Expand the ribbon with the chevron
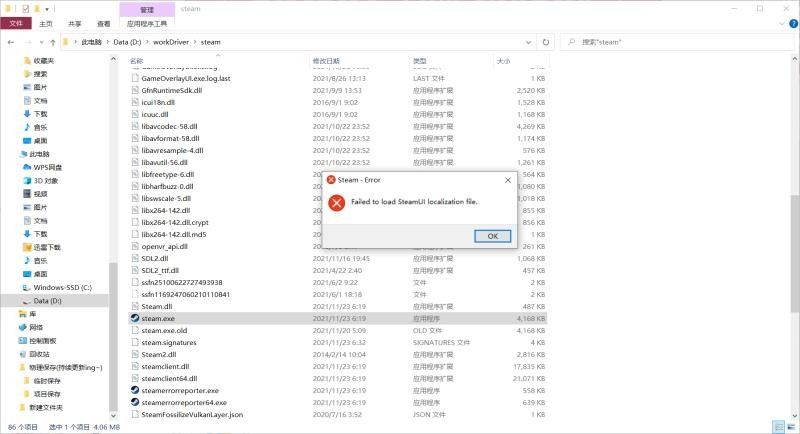Screen dimensions: 800x434 point(782,23)
